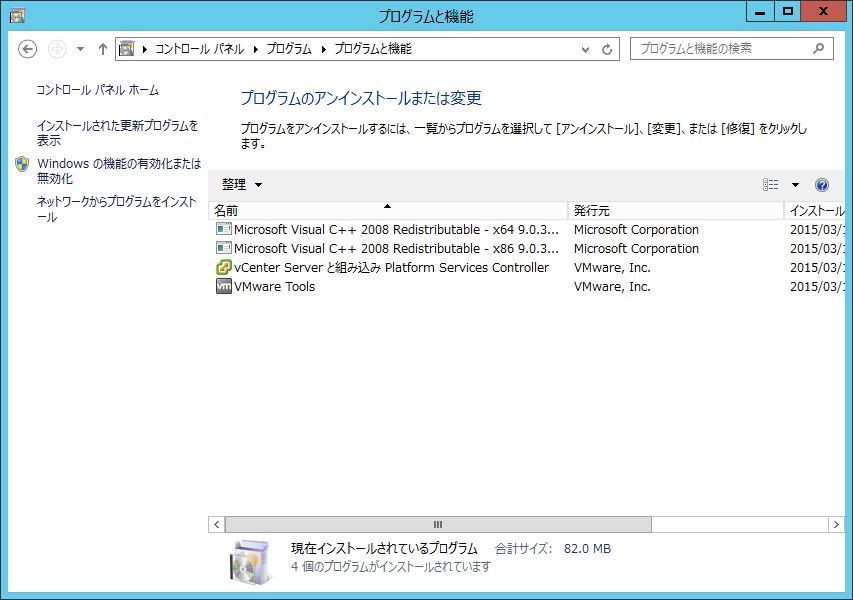The width and height of the screenshot is (853, 600).
Task: Click the installed programs box icon
Action: (x=250, y=562)
